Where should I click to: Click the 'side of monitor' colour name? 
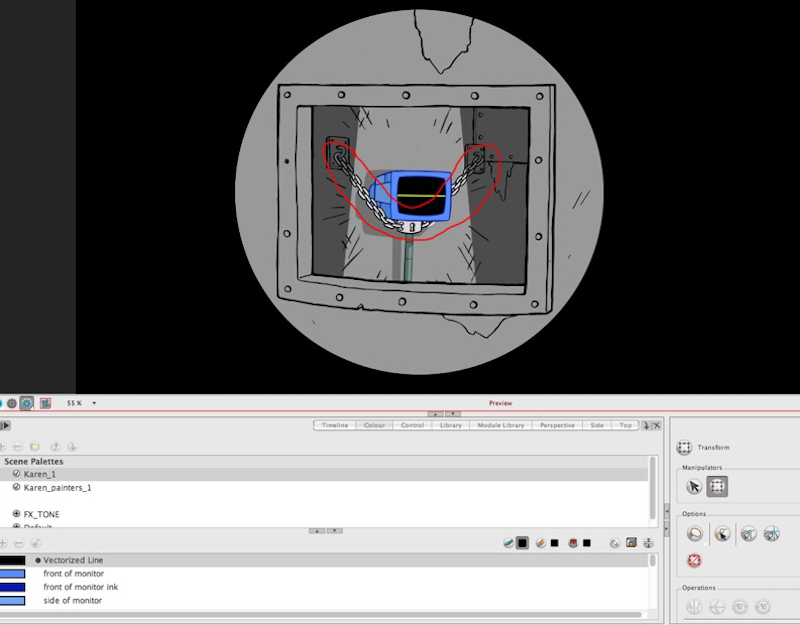(72, 601)
